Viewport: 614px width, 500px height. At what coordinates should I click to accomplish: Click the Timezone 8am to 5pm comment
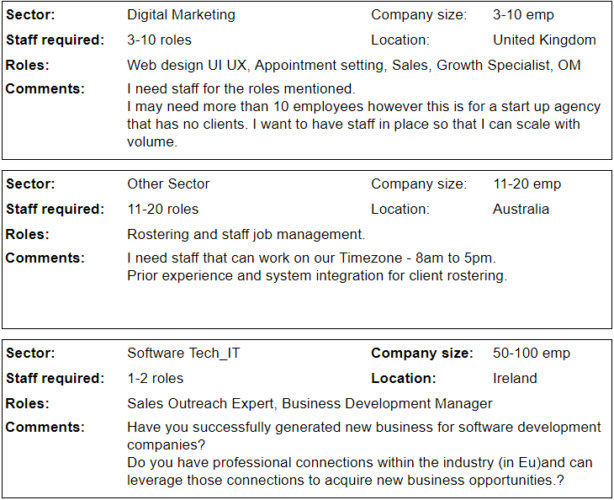coord(311,258)
